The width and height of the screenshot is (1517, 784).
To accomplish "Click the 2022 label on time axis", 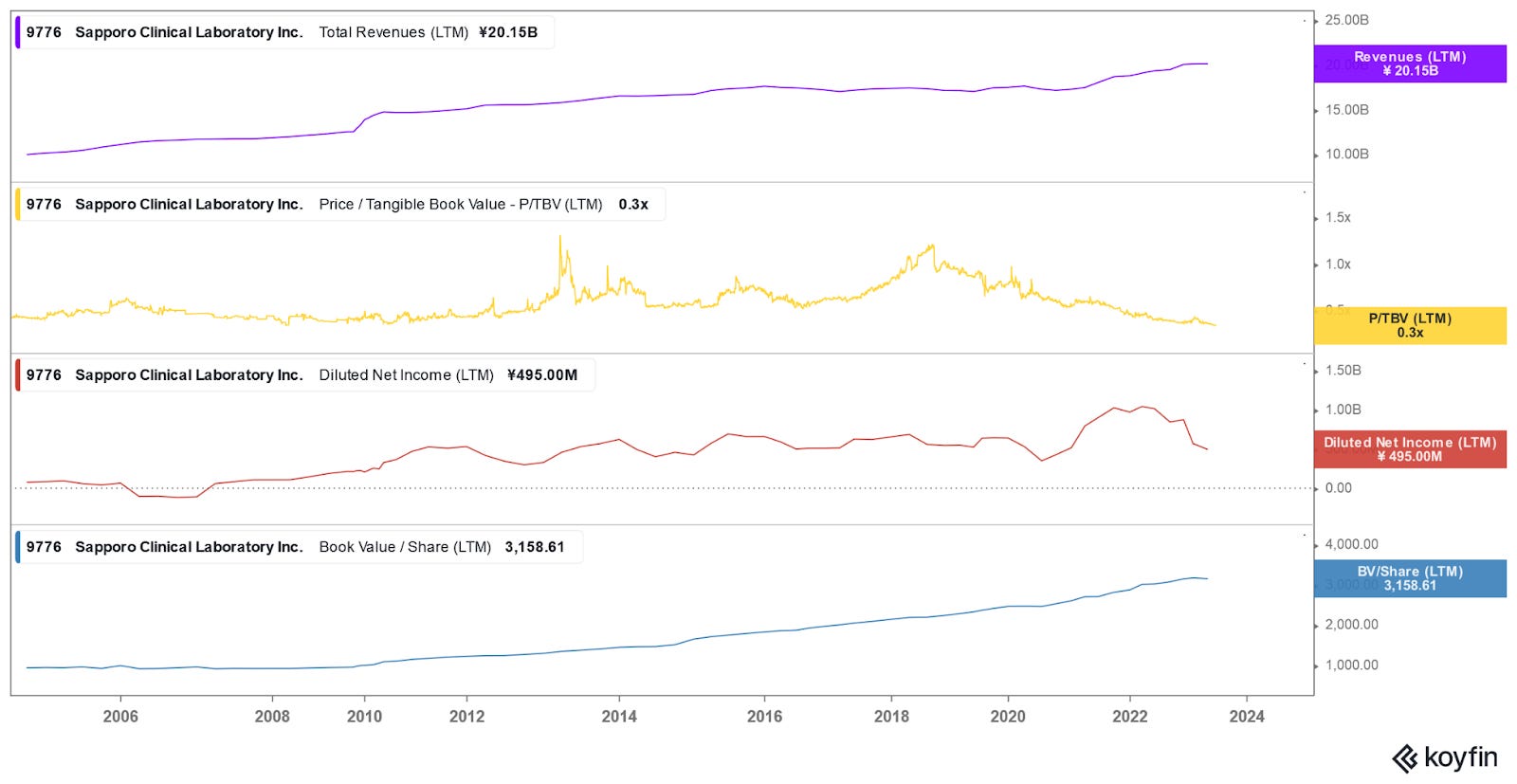I will point(1129,717).
